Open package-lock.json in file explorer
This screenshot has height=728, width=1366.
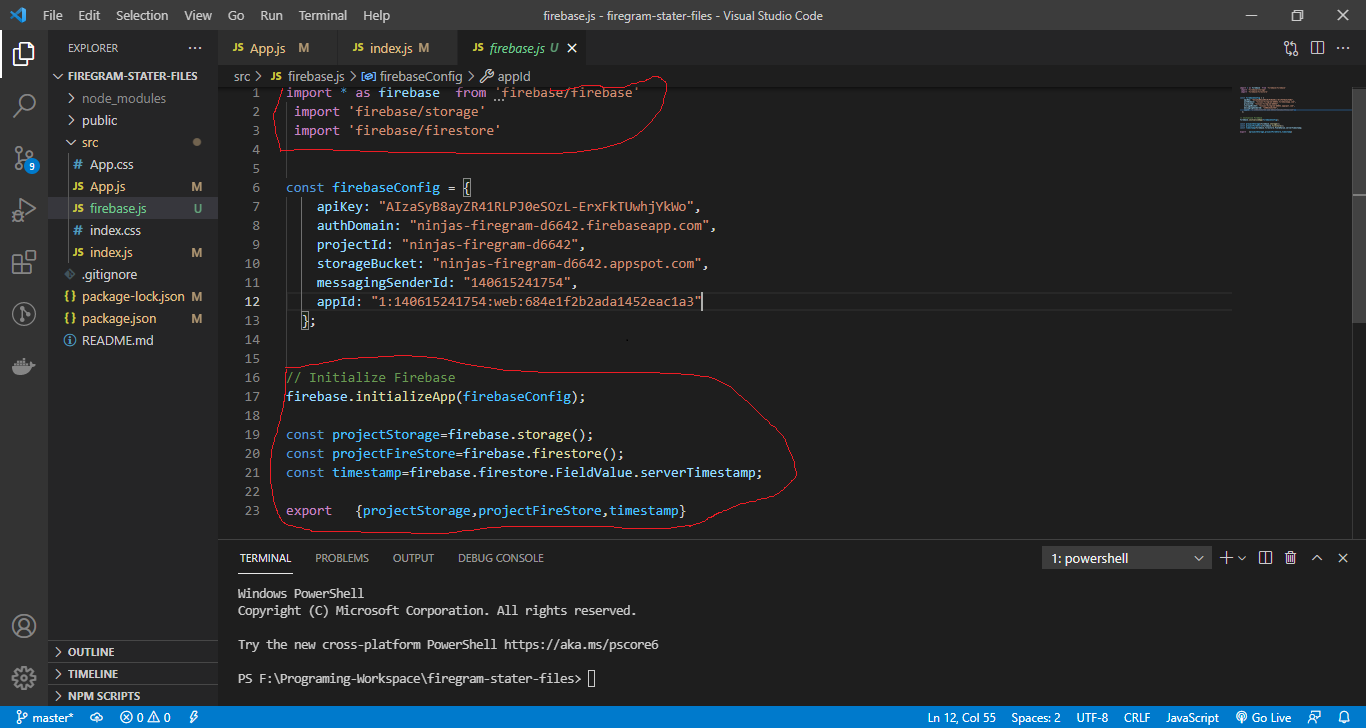click(x=133, y=296)
